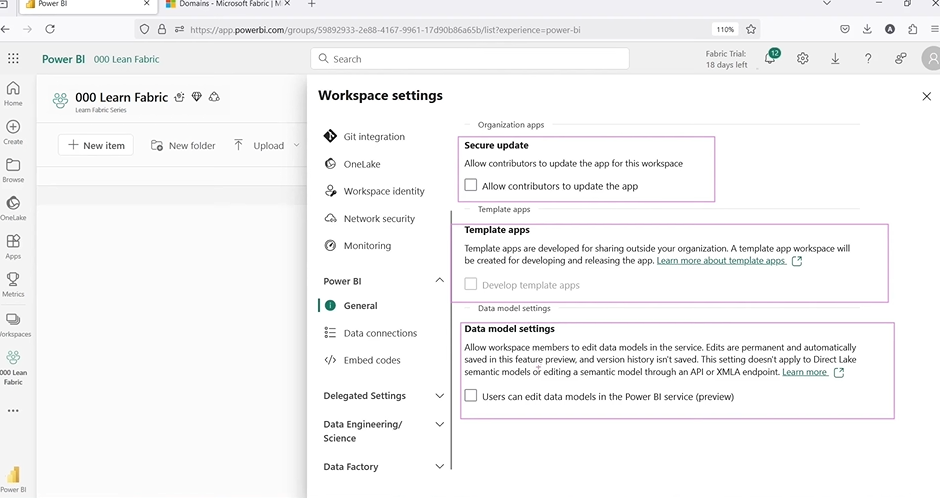The image size is (940, 498).
Task: Click the Power BI brand link in header
Action: [x=63, y=59]
